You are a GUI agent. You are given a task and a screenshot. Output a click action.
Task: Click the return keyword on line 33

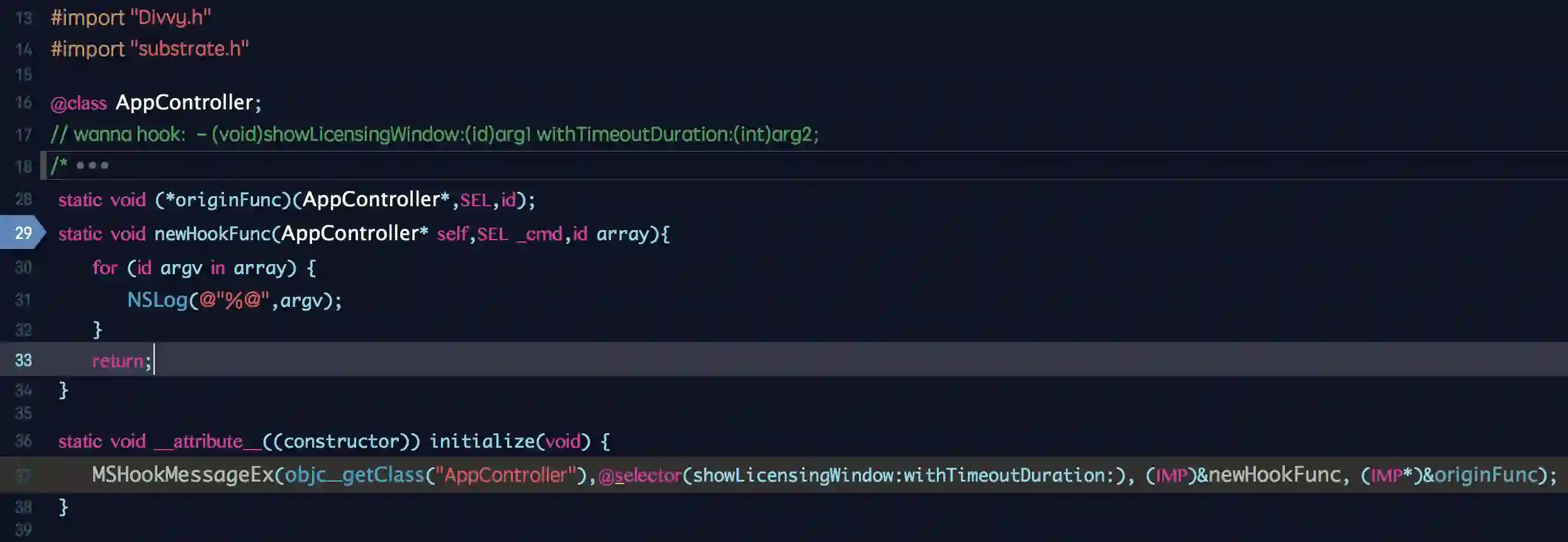pyautogui.click(x=118, y=361)
